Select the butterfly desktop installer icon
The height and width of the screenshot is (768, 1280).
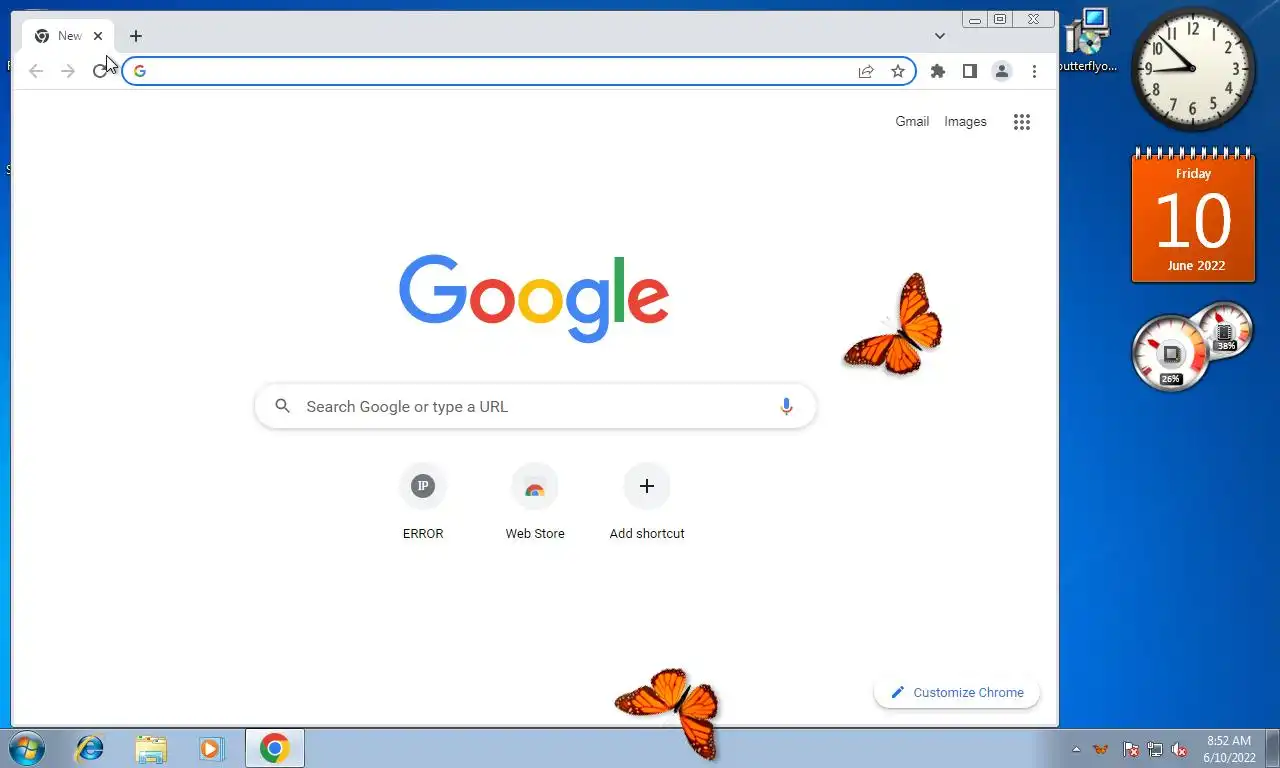(1087, 42)
